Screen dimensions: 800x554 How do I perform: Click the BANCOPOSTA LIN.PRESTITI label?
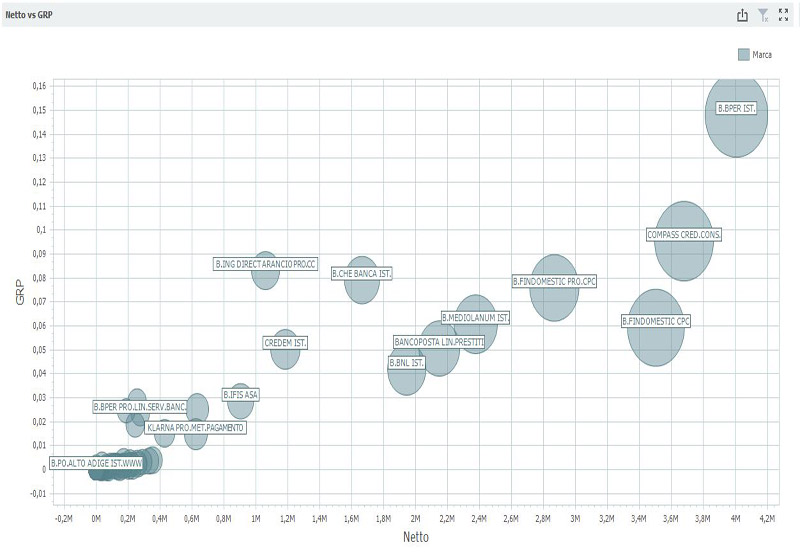coord(439,342)
